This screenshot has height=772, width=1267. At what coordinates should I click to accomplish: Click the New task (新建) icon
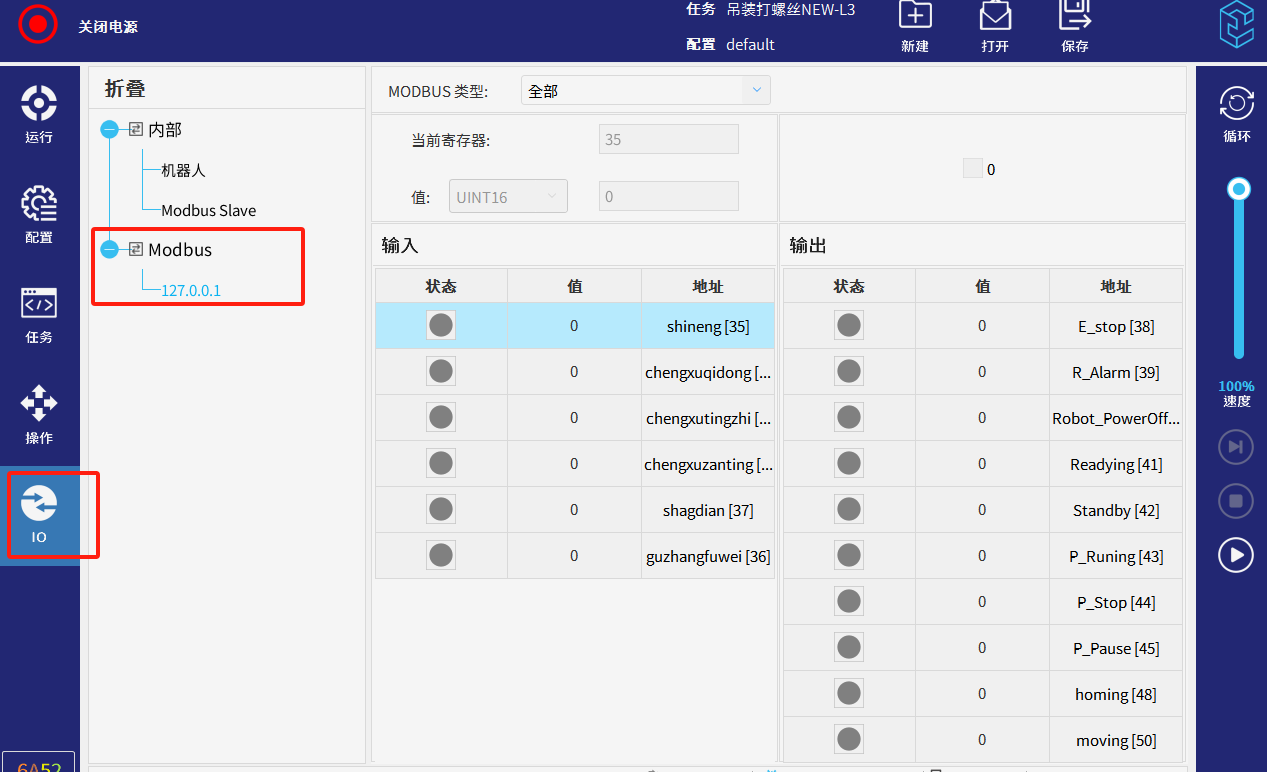coord(914,16)
